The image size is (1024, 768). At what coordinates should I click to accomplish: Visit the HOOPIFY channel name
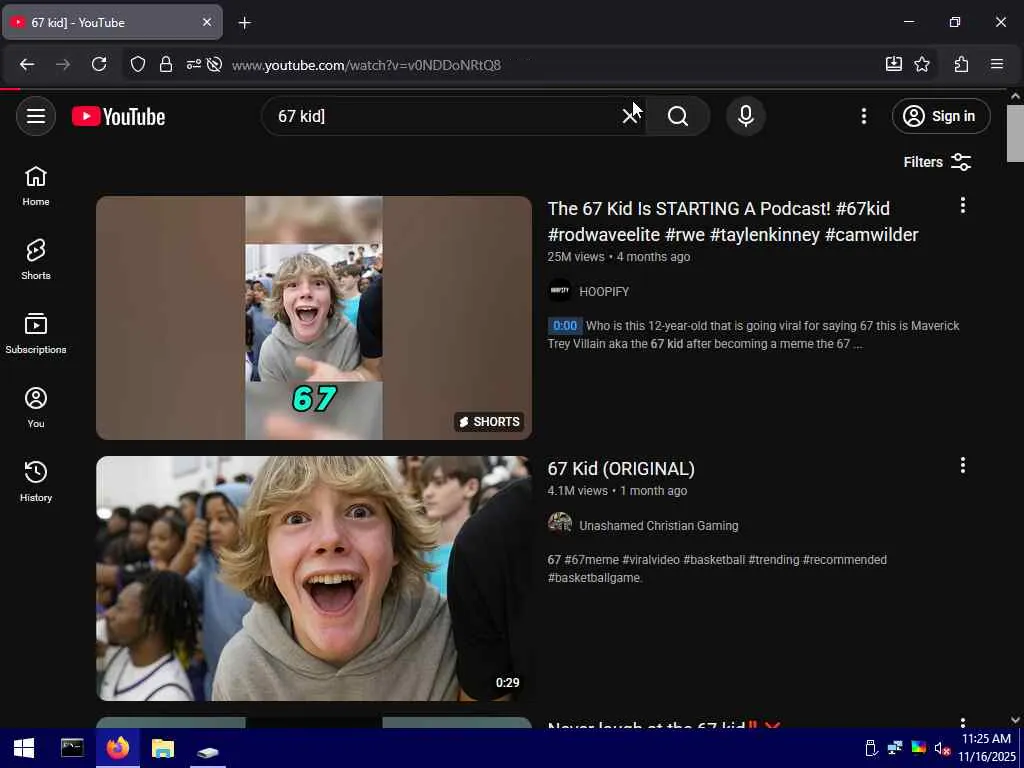(x=604, y=292)
